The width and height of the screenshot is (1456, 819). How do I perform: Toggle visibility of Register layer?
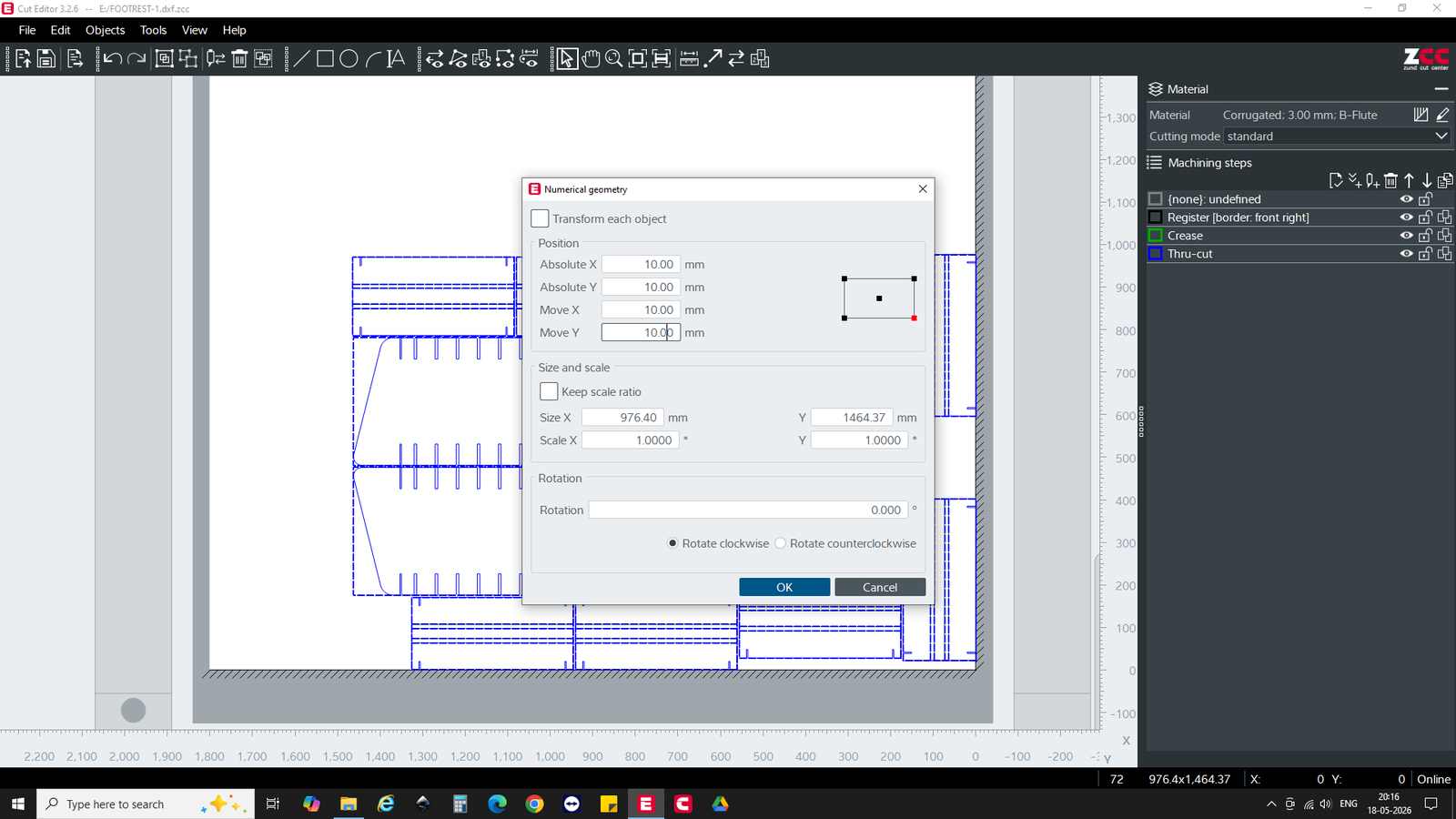coord(1406,217)
